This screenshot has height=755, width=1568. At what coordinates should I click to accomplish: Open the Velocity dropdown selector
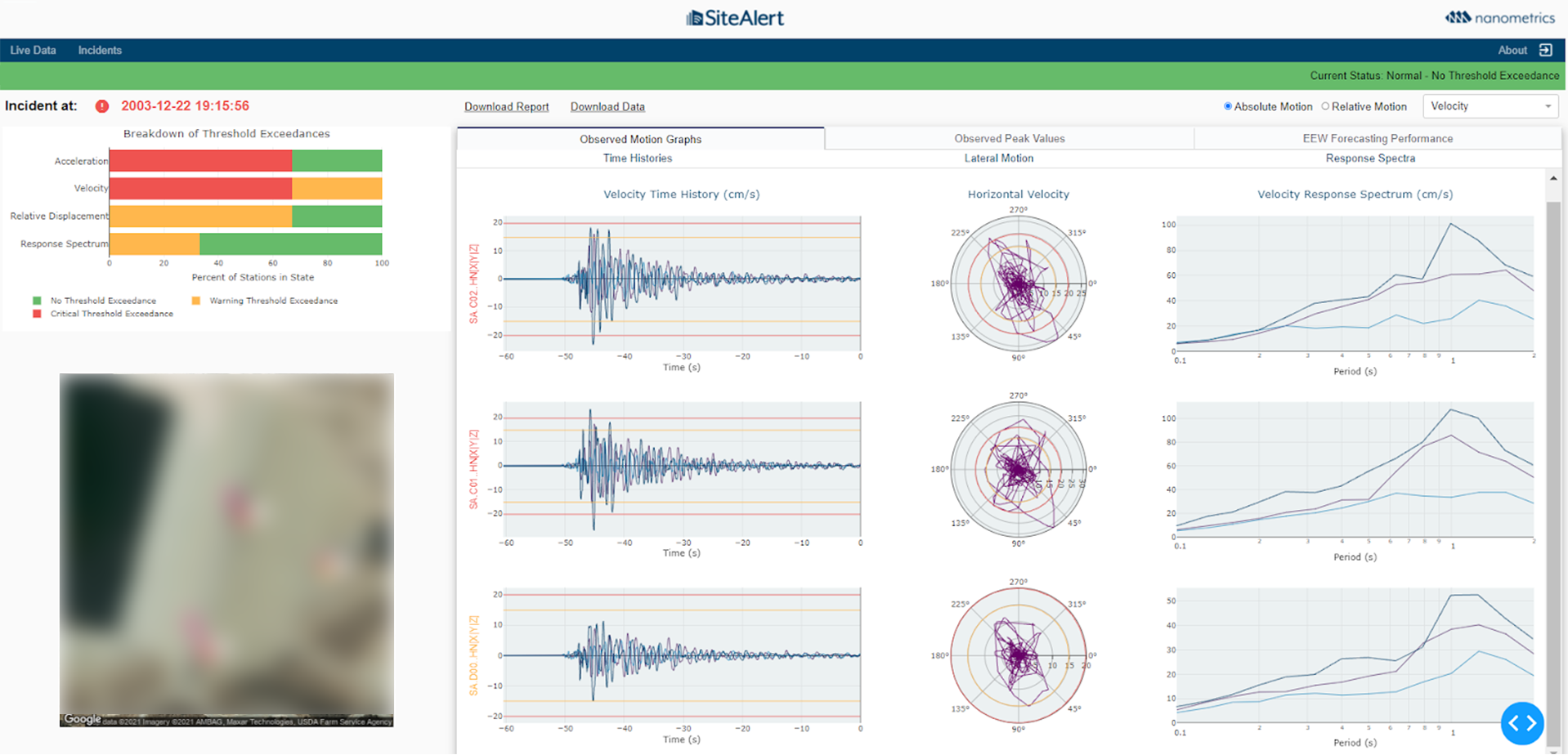point(1490,105)
